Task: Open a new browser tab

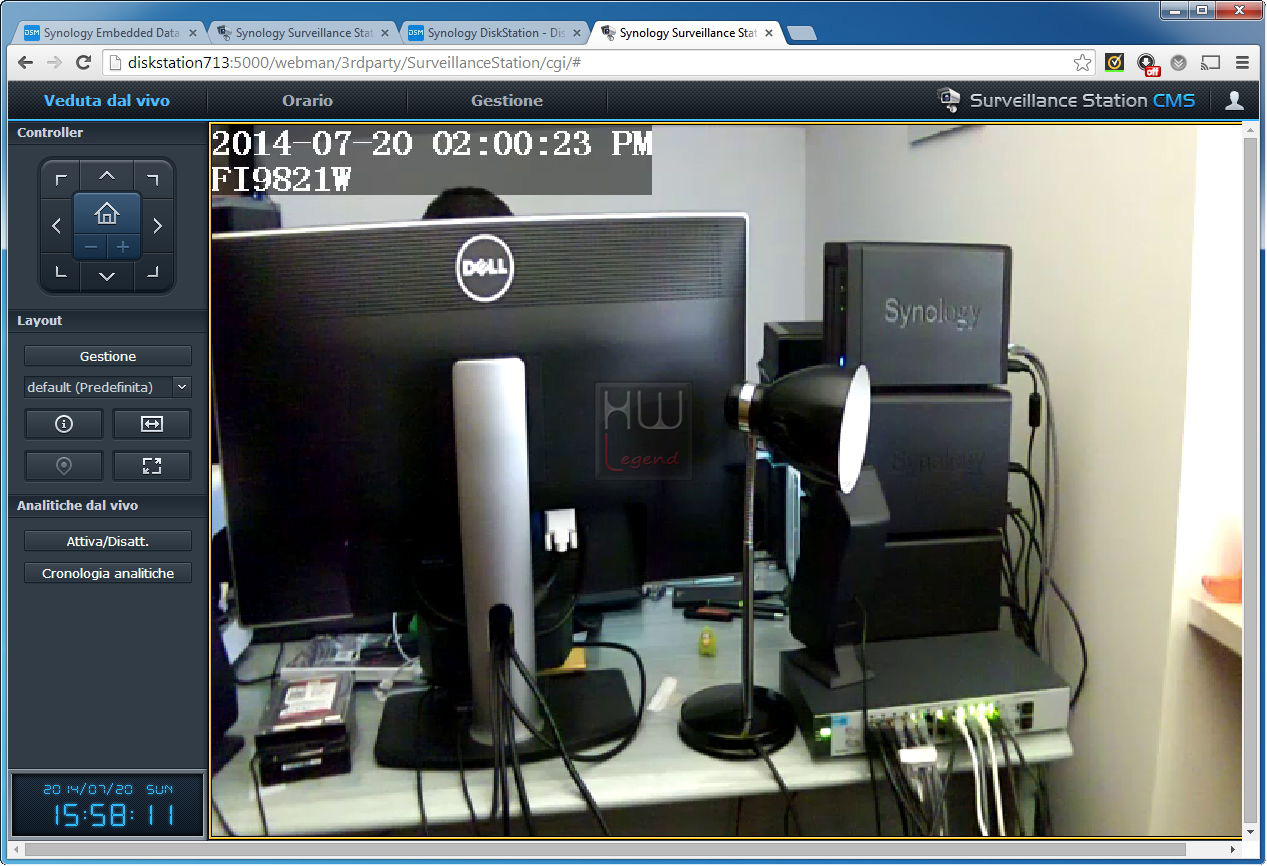Action: coord(802,33)
